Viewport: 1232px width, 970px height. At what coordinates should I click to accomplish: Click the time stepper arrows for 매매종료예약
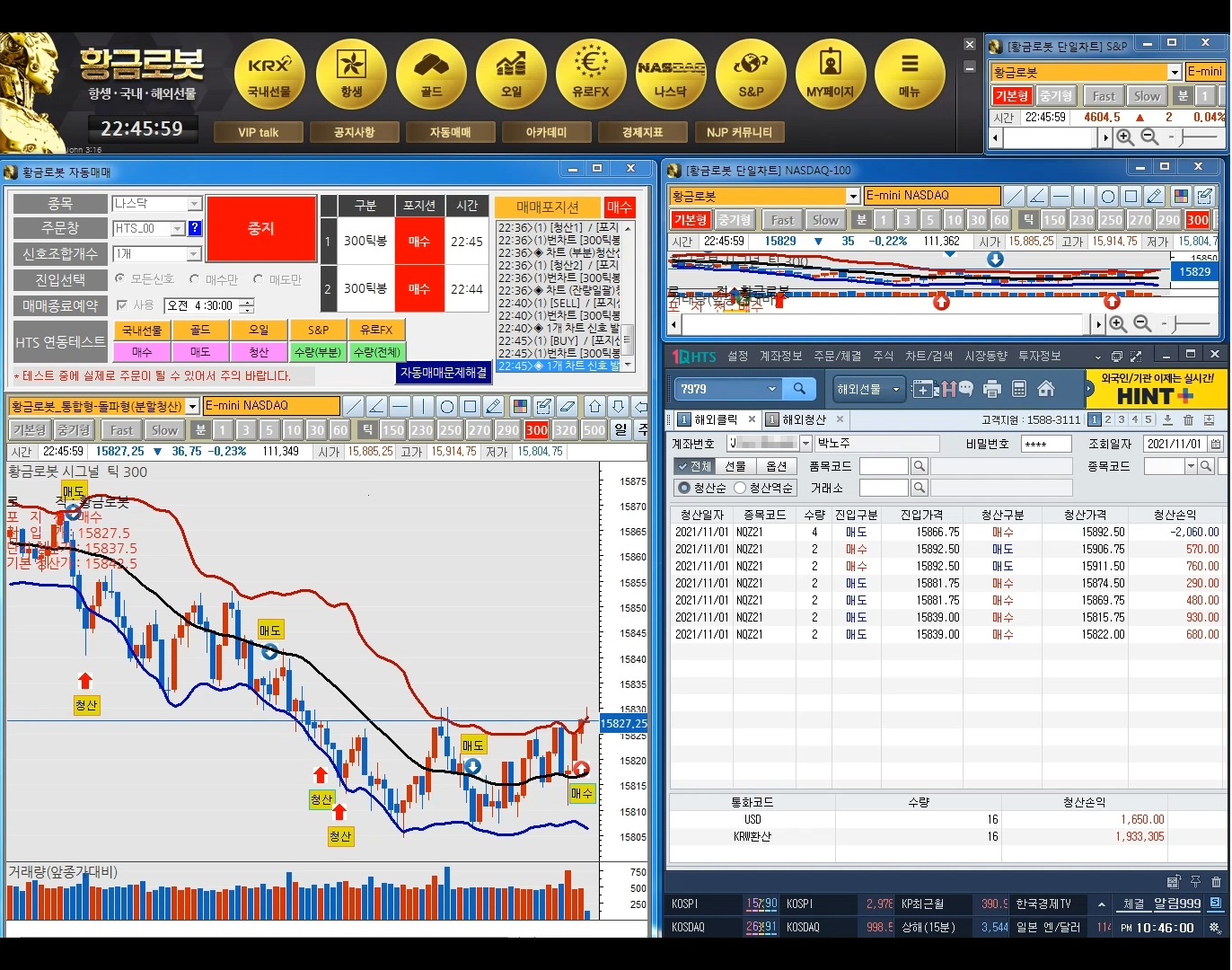click(247, 305)
